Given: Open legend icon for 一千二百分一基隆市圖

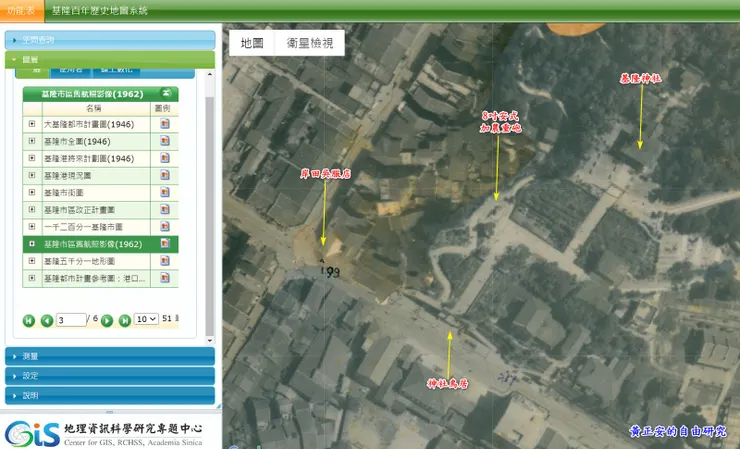Looking at the screenshot, I should pos(165,227).
